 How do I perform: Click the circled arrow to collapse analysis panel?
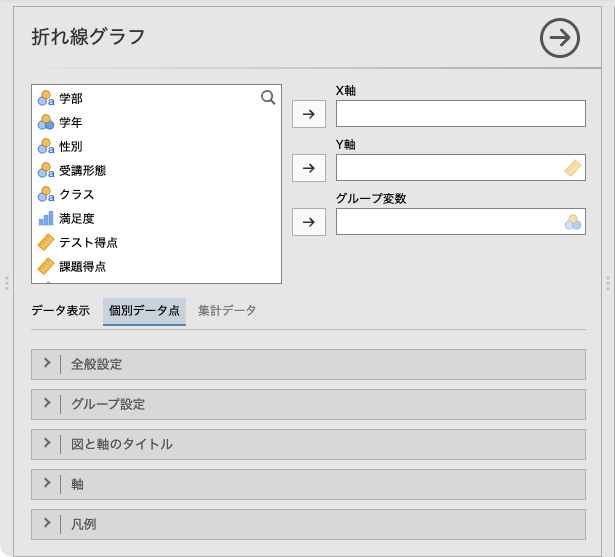pyautogui.click(x=560, y=38)
